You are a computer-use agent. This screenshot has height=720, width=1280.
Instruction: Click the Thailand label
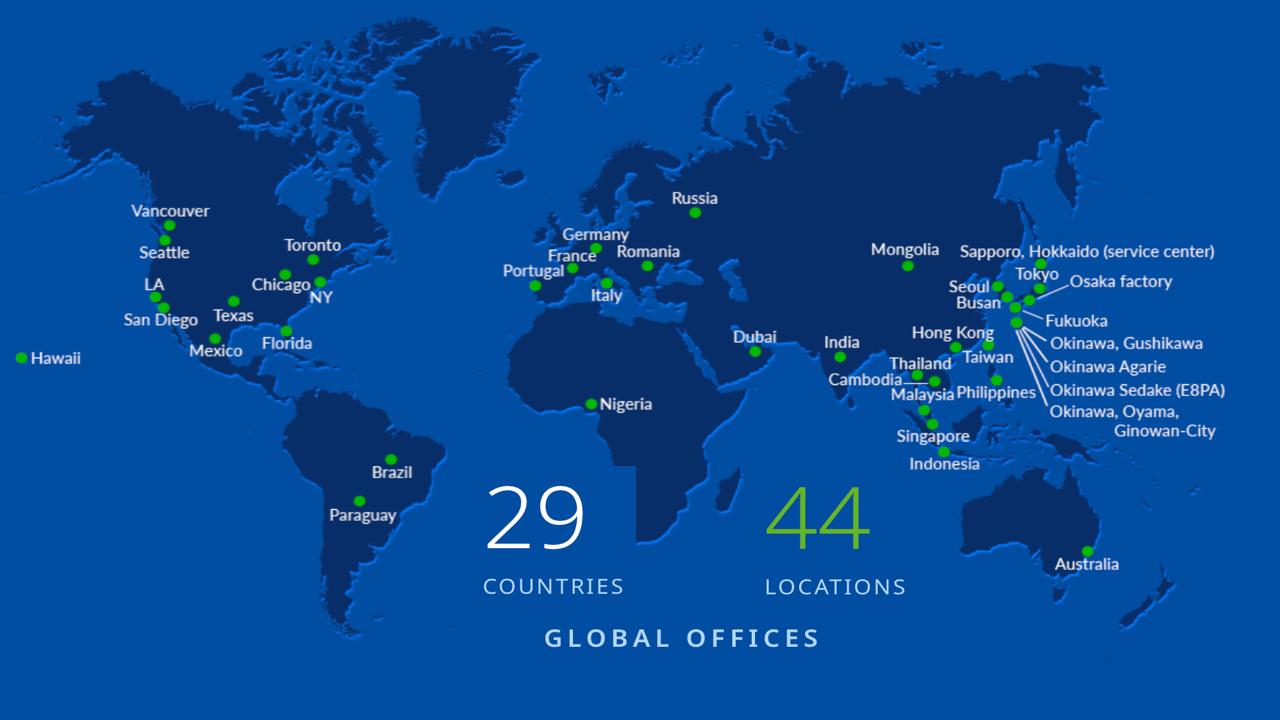pos(920,363)
